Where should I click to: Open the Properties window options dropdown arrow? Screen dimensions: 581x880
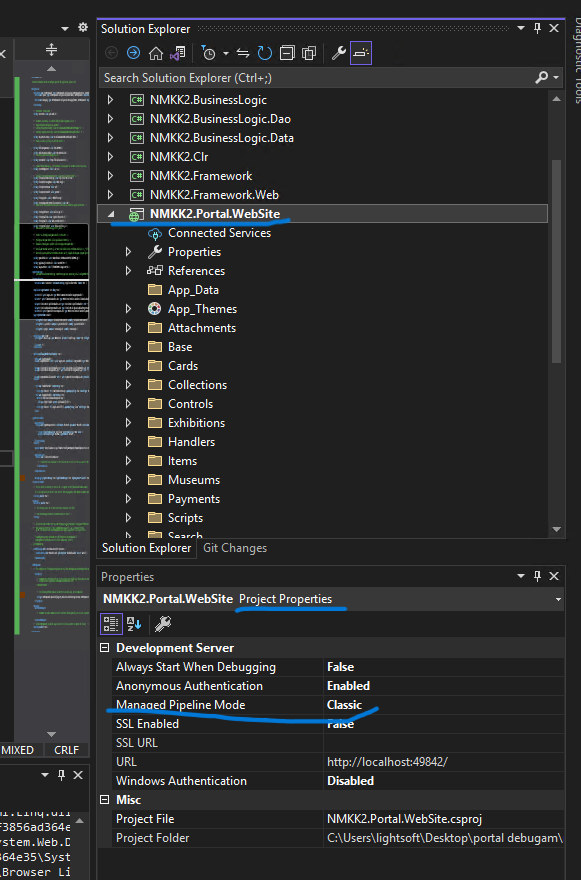click(x=521, y=576)
